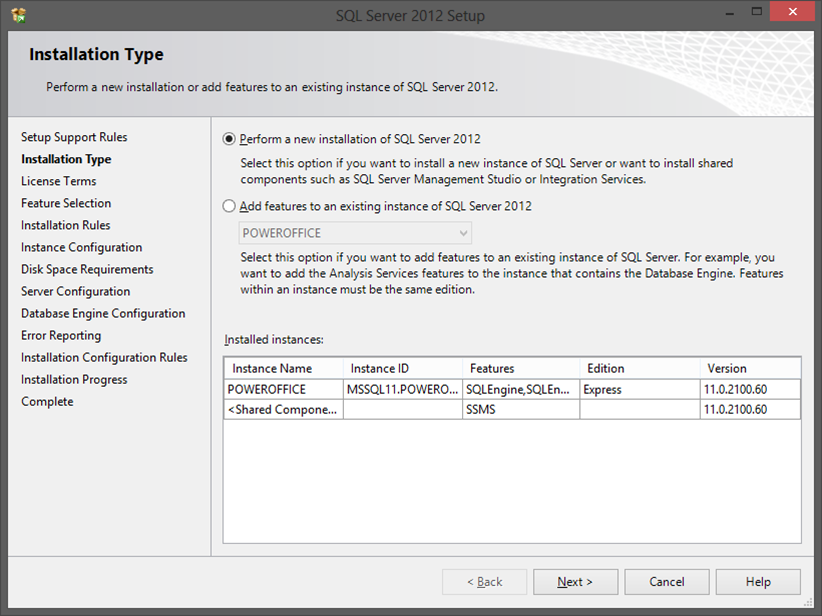The height and width of the screenshot is (616, 822).
Task: Click the Back button
Action: [484, 582]
